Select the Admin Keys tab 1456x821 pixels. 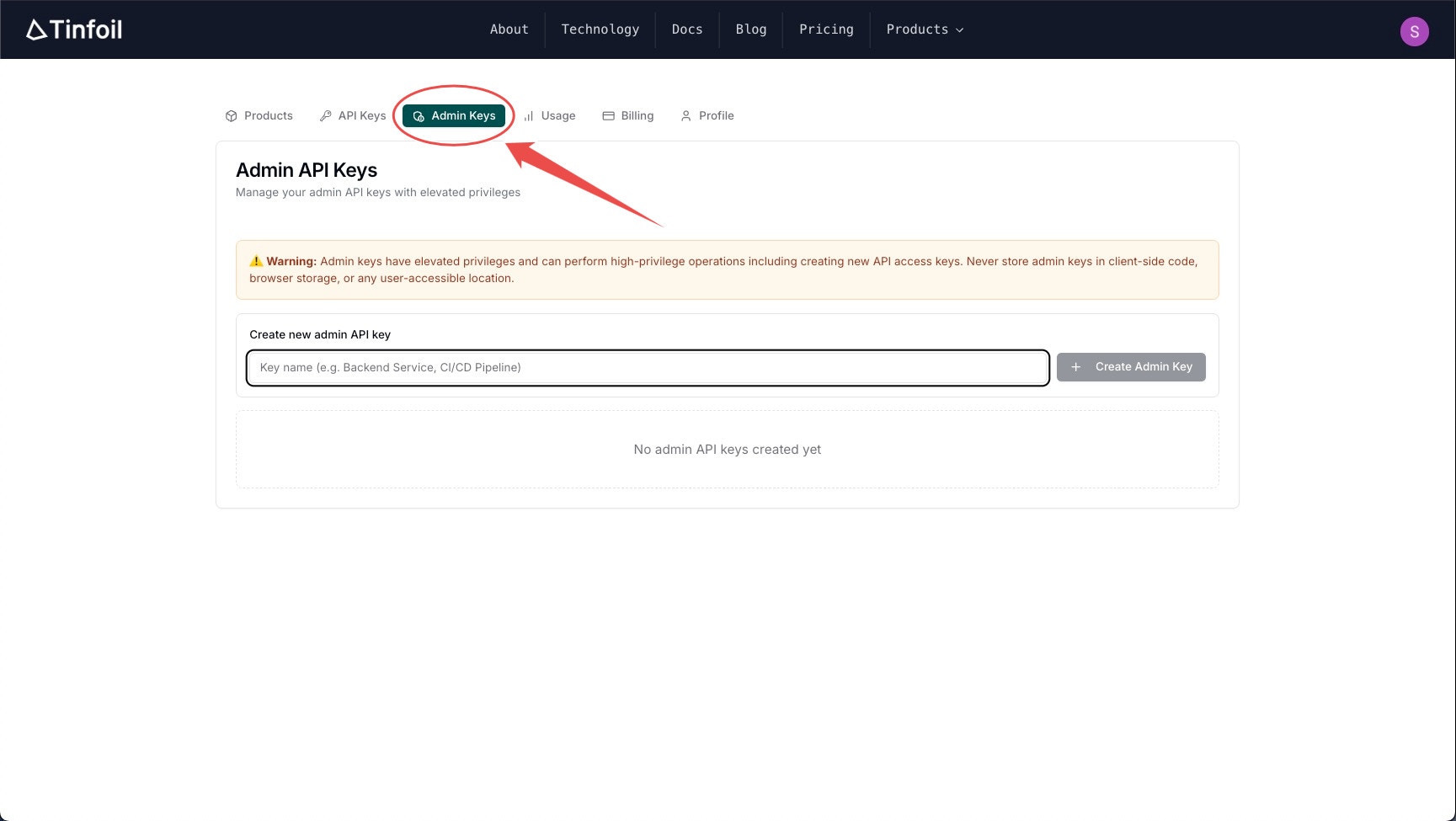pyautogui.click(x=454, y=116)
